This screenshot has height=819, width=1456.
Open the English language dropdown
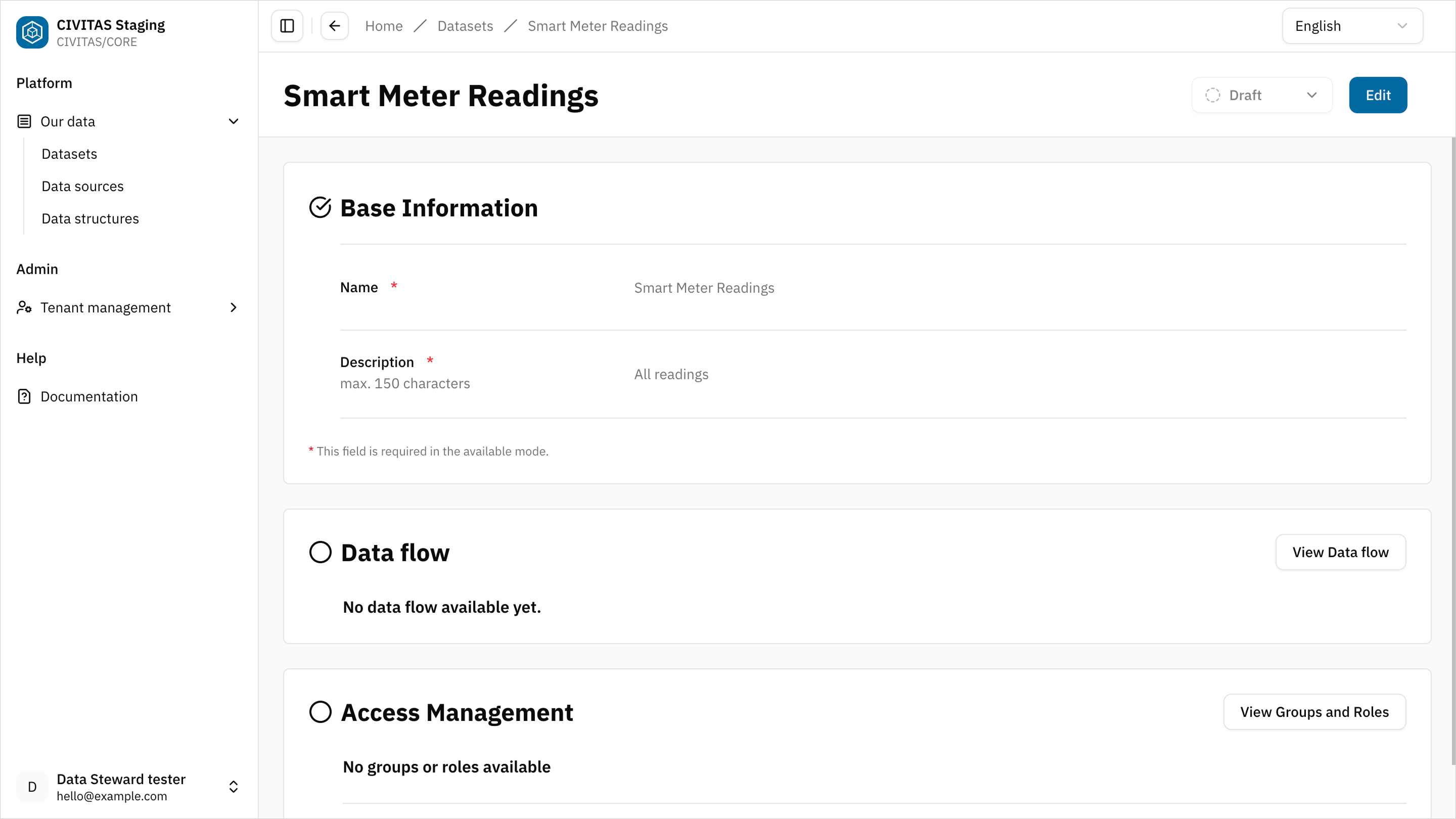(x=1352, y=25)
